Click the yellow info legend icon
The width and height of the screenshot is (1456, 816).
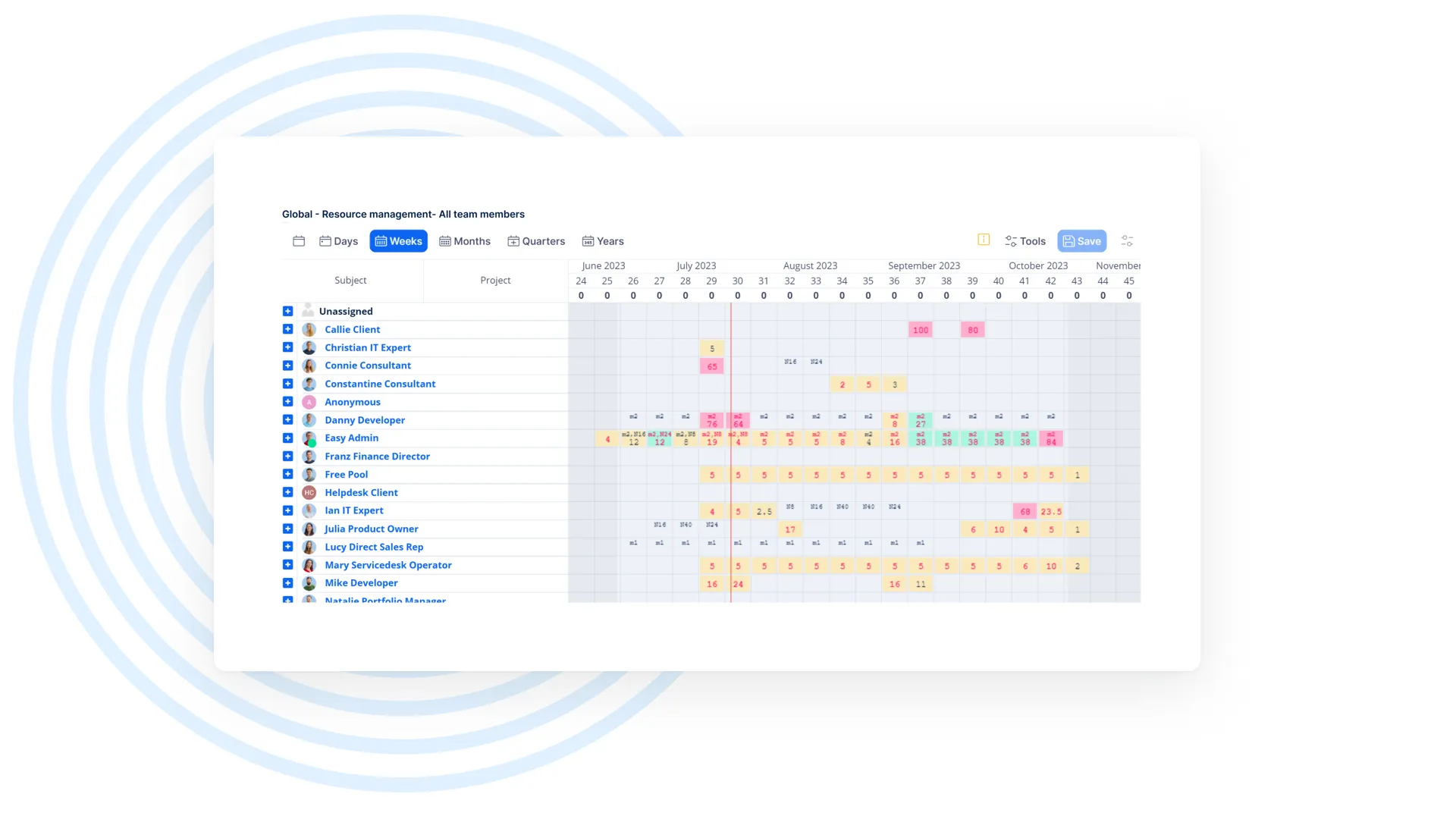click(x=984, y=240)
